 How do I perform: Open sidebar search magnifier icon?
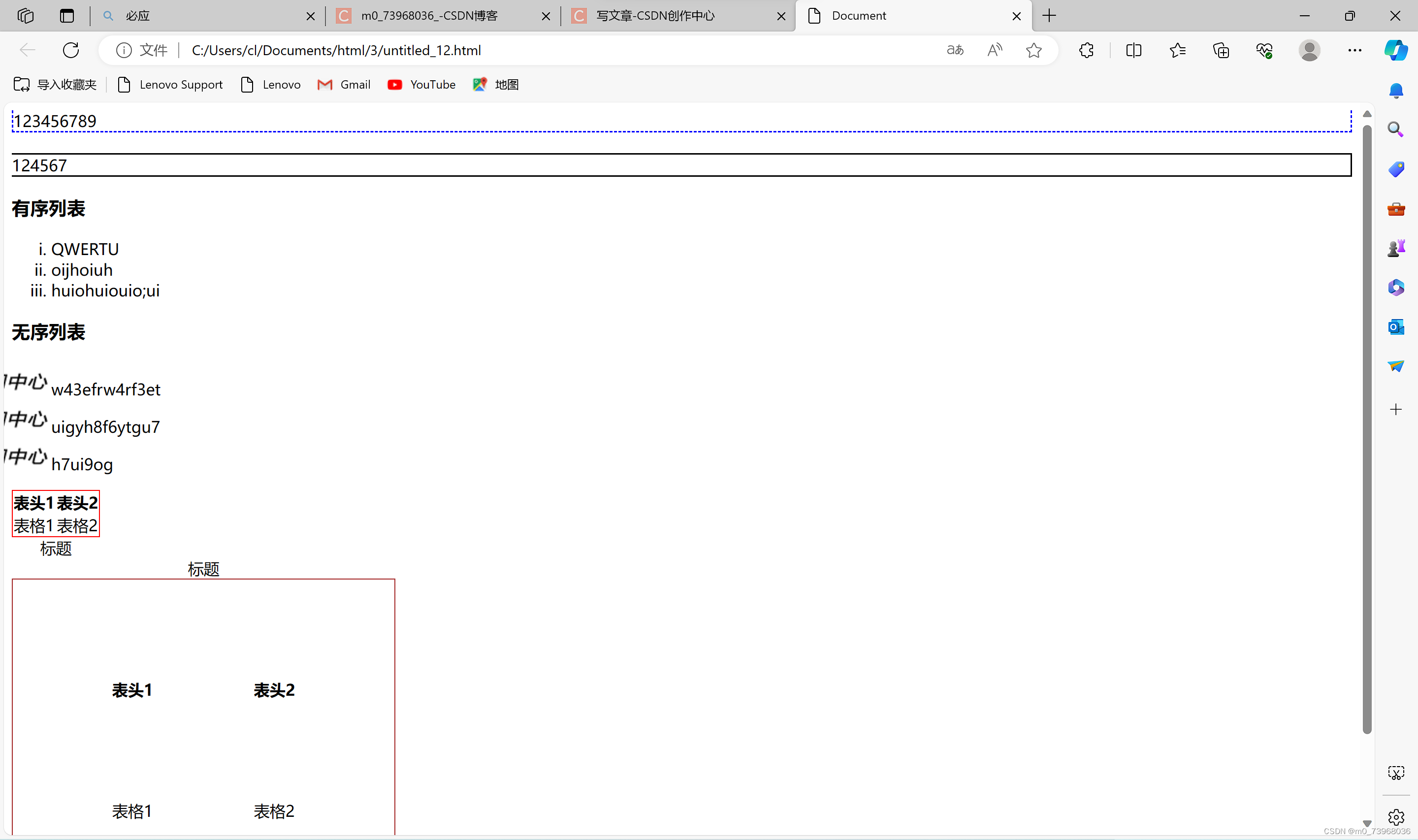[1395, 129]
